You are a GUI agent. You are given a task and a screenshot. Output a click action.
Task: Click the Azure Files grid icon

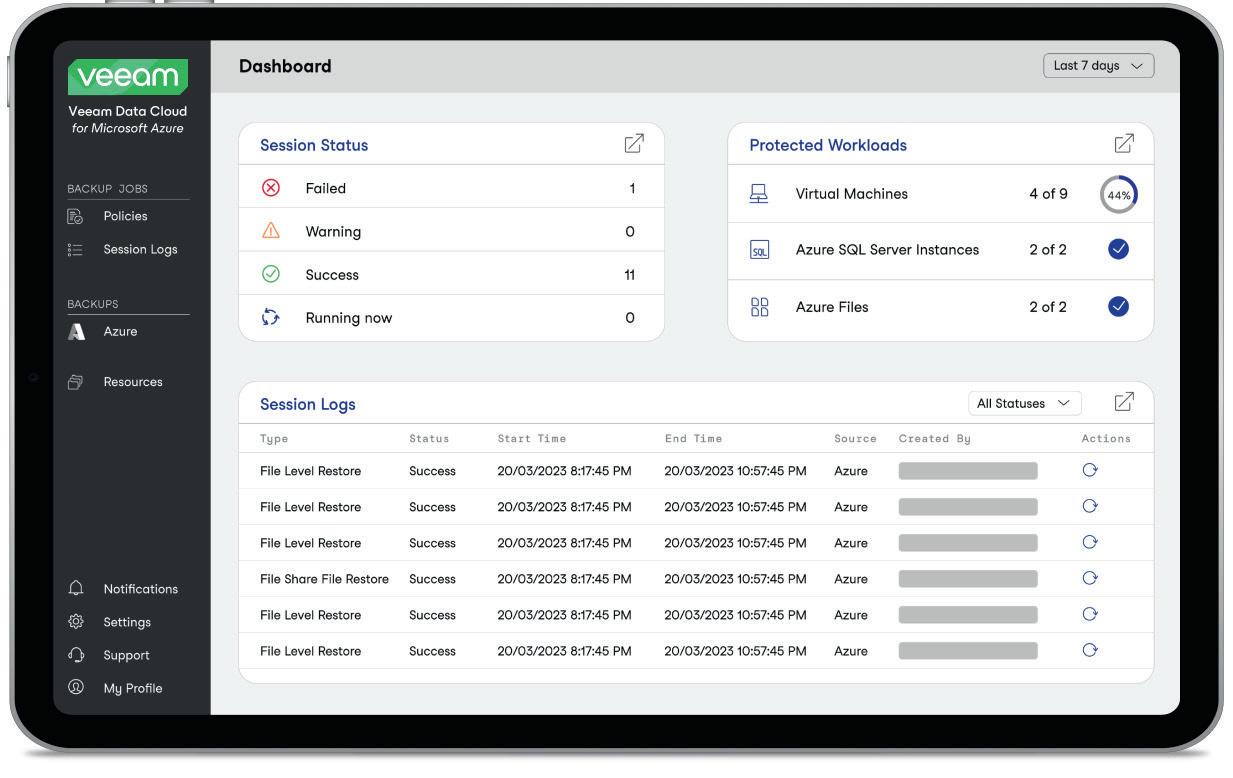pyautogui.click(x=759, y=308)
